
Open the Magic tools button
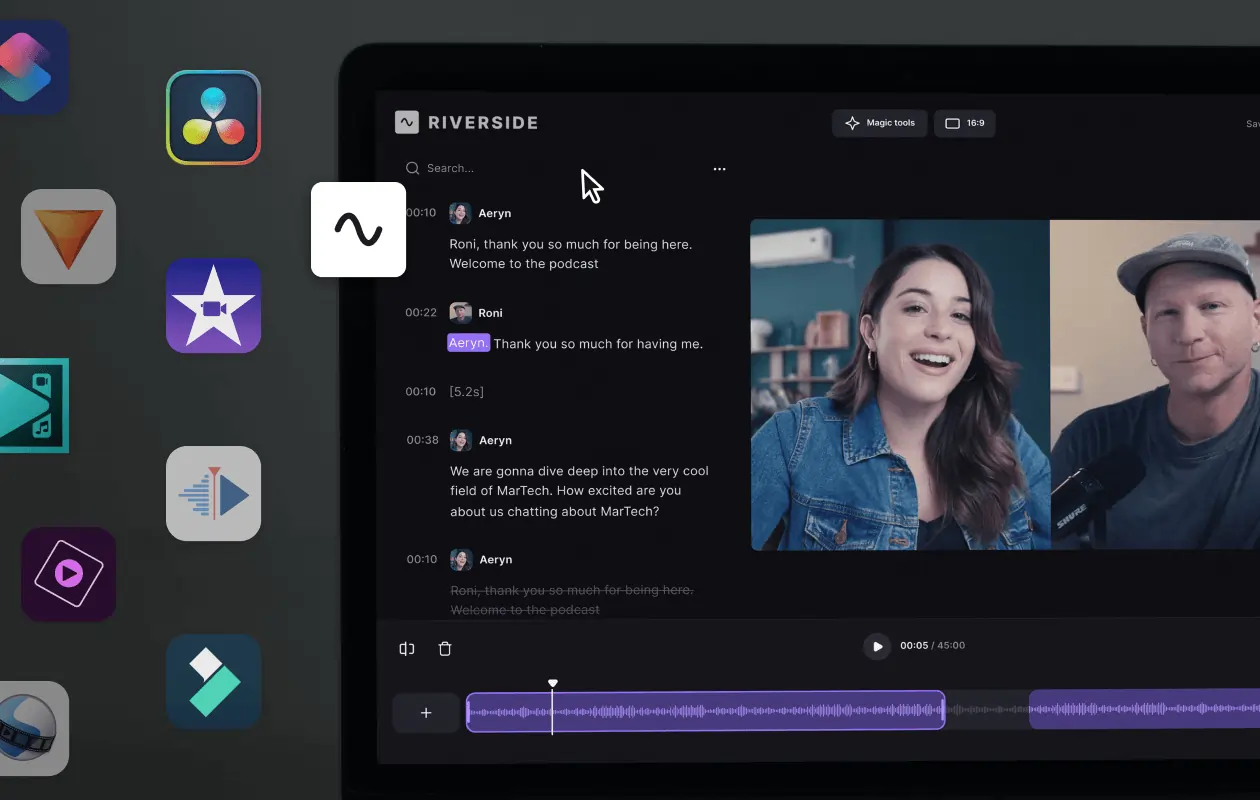pos(880,123)
